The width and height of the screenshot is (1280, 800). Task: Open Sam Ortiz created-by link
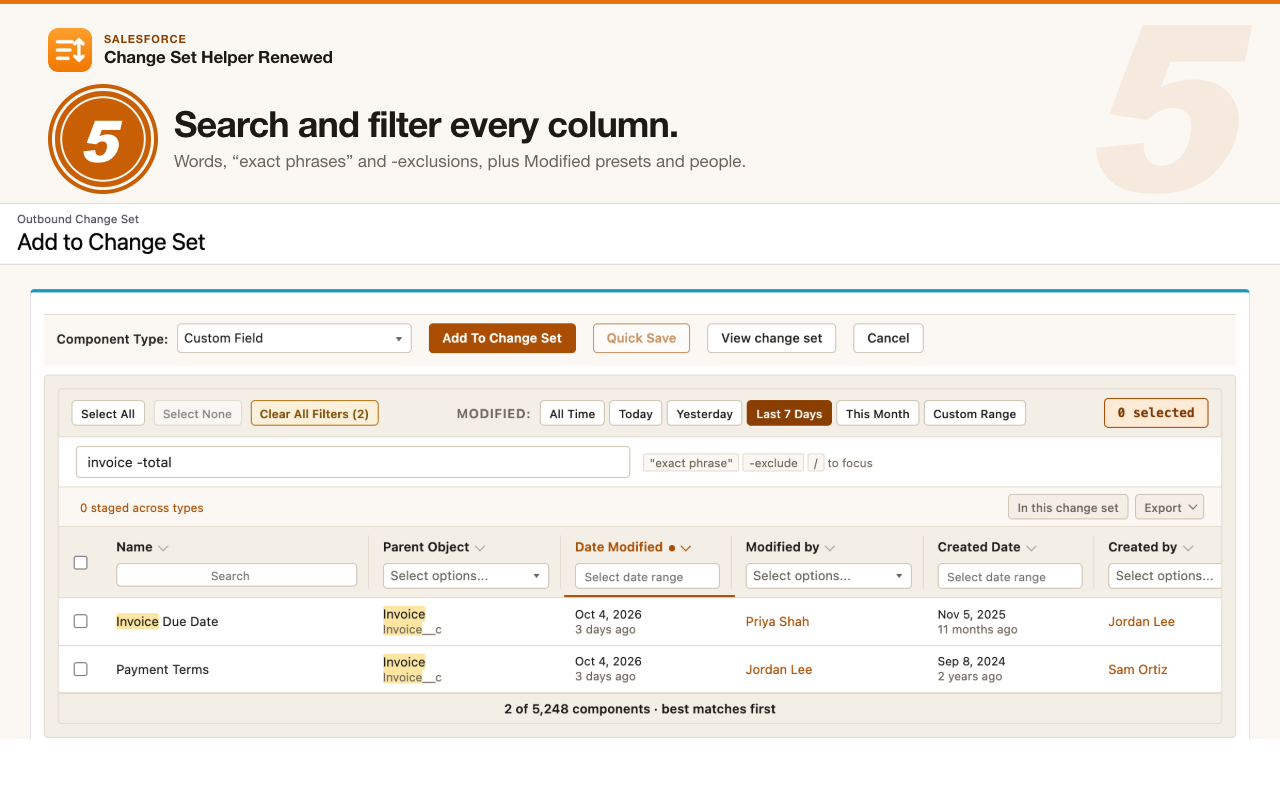pyautogui.click(x=1138, y=669)
